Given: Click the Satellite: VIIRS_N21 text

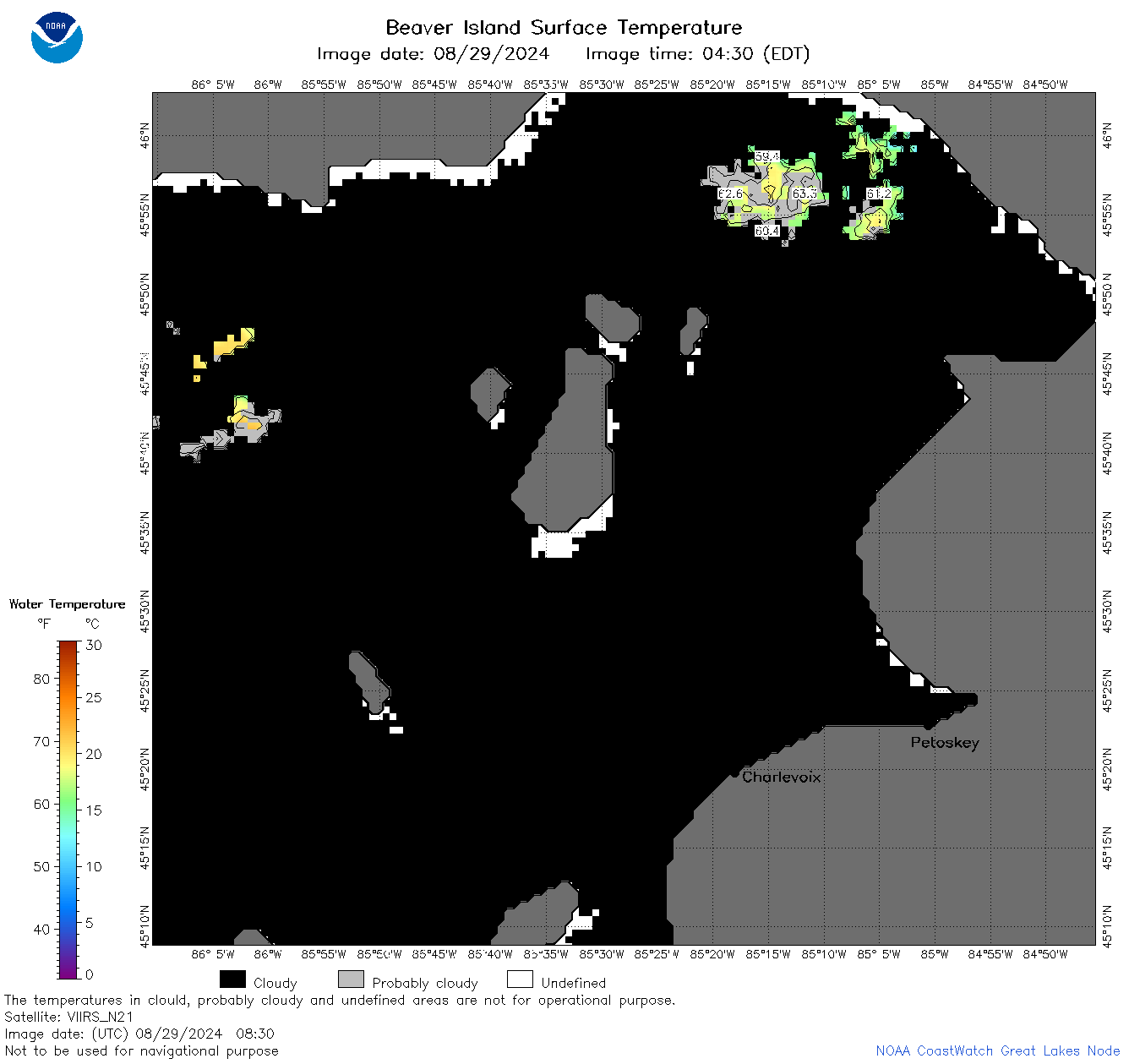Looking at the screenshot, I should [x=69, y=1017].
